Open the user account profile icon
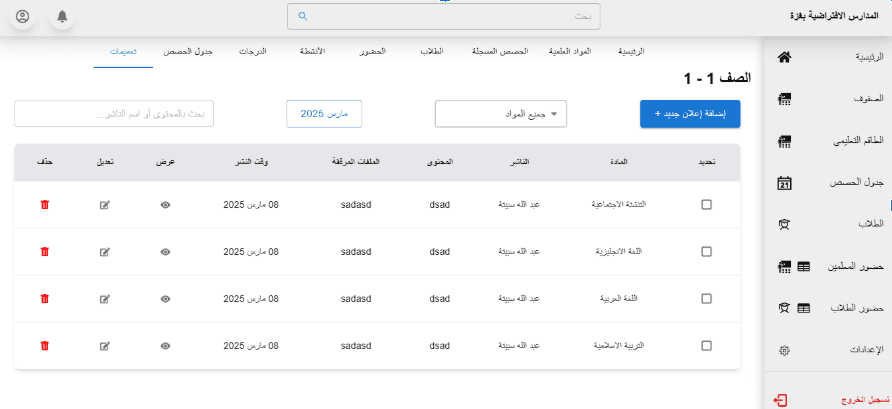This screenshot has width=892, height=409. click(23, 17)
